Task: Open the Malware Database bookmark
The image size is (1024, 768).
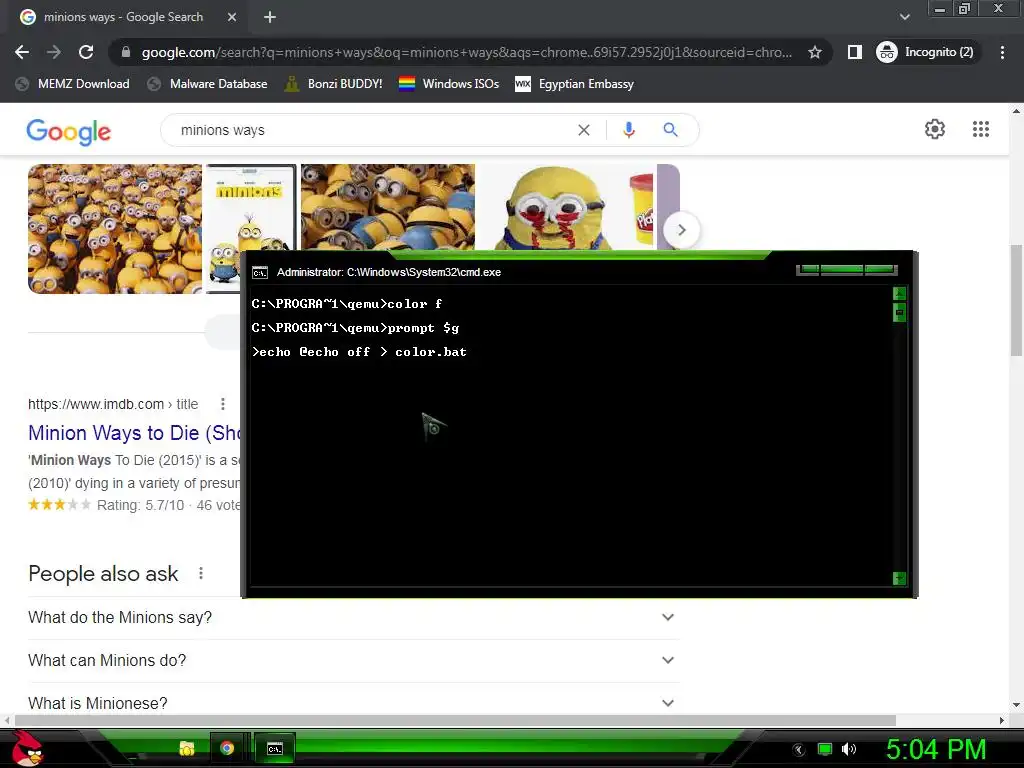Action: pos(208,84)
